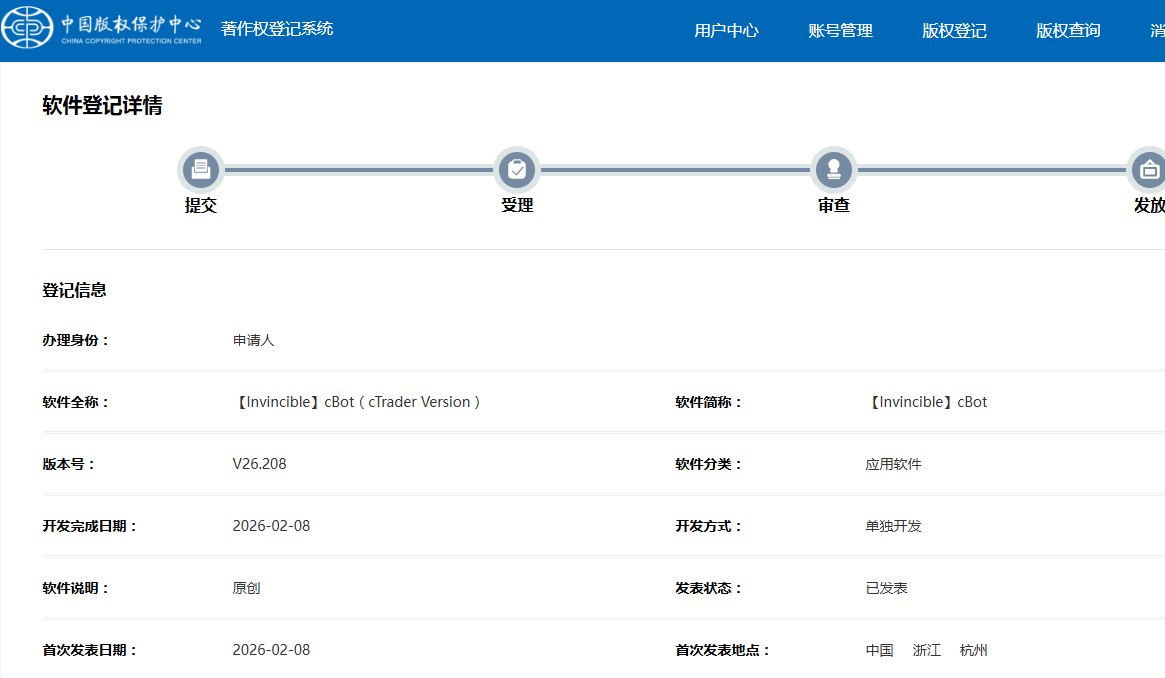
Task: Click the 软件登记详情 heading
Action: pos(102,105)
